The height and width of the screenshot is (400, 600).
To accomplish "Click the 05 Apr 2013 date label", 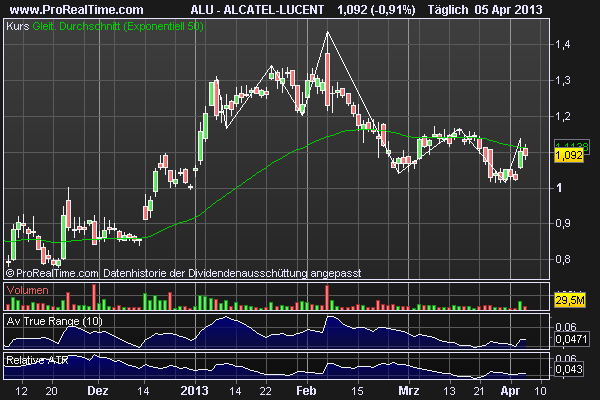I will pos(508,10).
